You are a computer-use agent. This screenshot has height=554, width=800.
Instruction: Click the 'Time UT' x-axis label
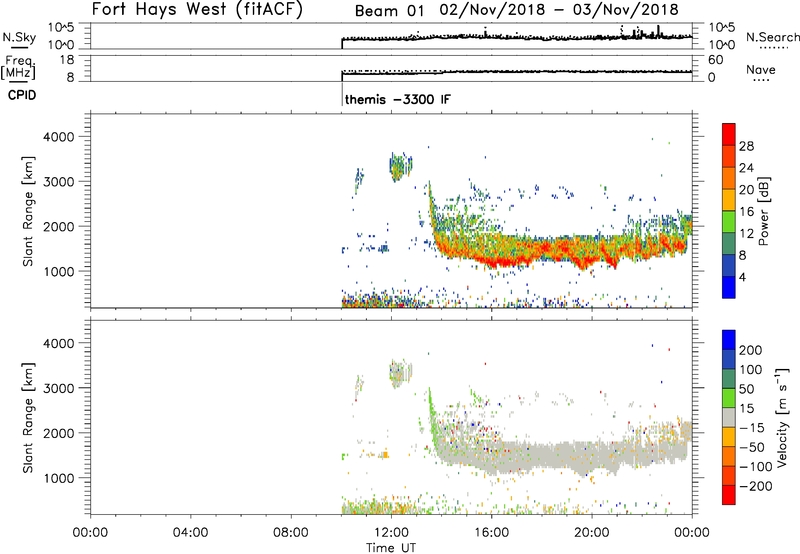(391, 548)
